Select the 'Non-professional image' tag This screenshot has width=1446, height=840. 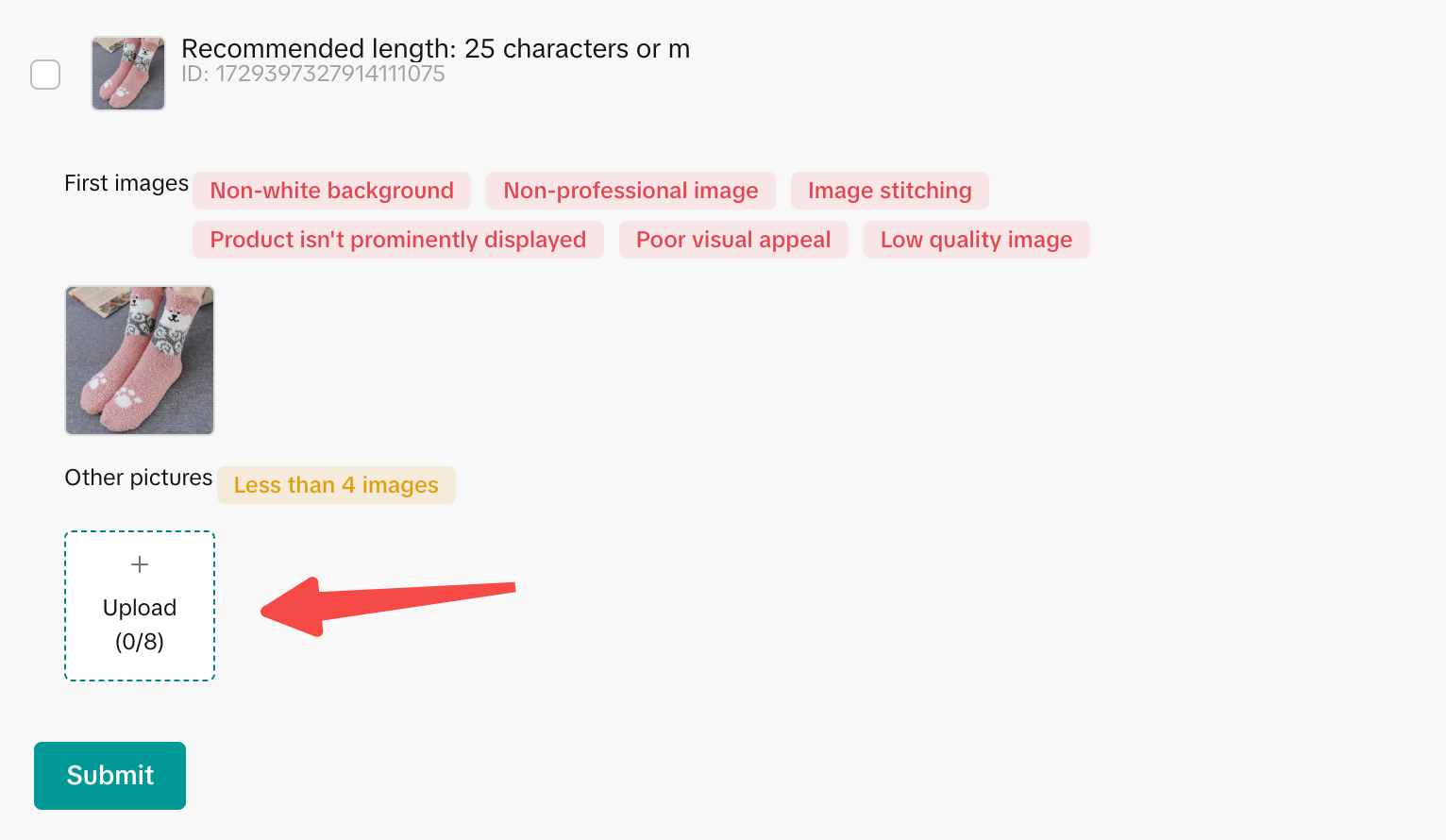coord(631,191)
